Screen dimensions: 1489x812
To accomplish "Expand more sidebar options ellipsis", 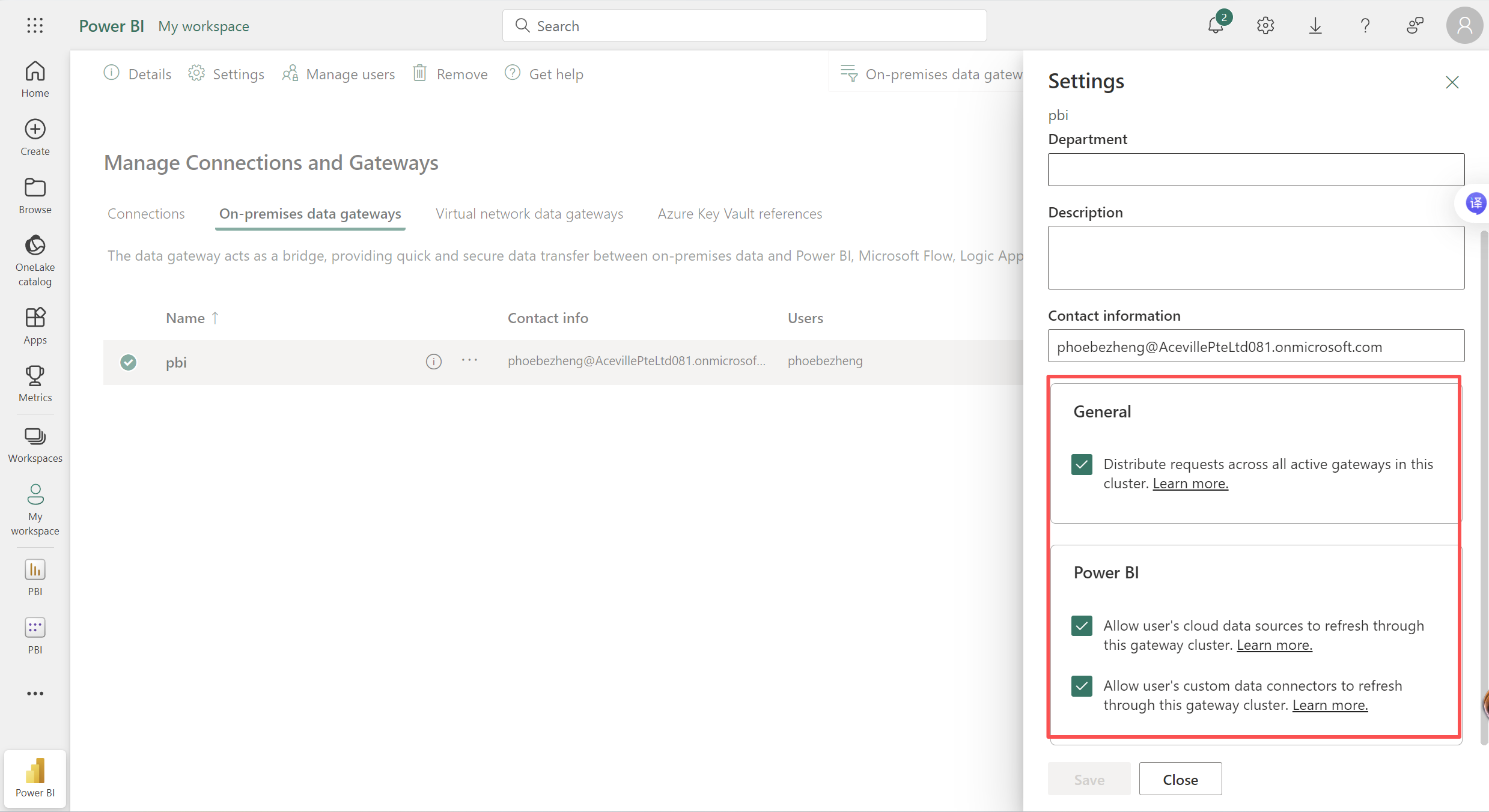I will click(35, 694).
